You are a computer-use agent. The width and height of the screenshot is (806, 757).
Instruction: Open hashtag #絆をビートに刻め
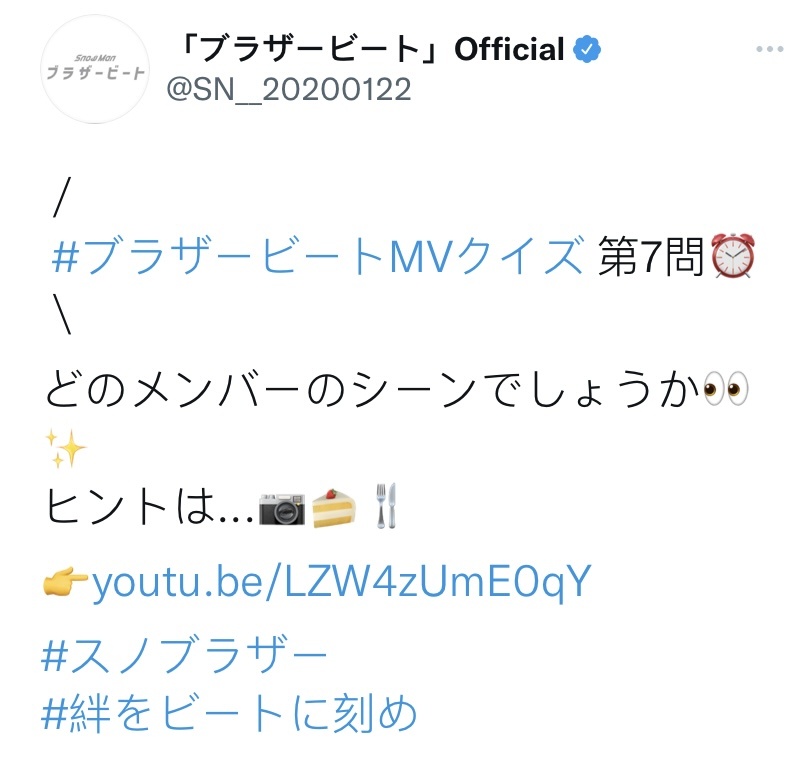tap(229, 712)
